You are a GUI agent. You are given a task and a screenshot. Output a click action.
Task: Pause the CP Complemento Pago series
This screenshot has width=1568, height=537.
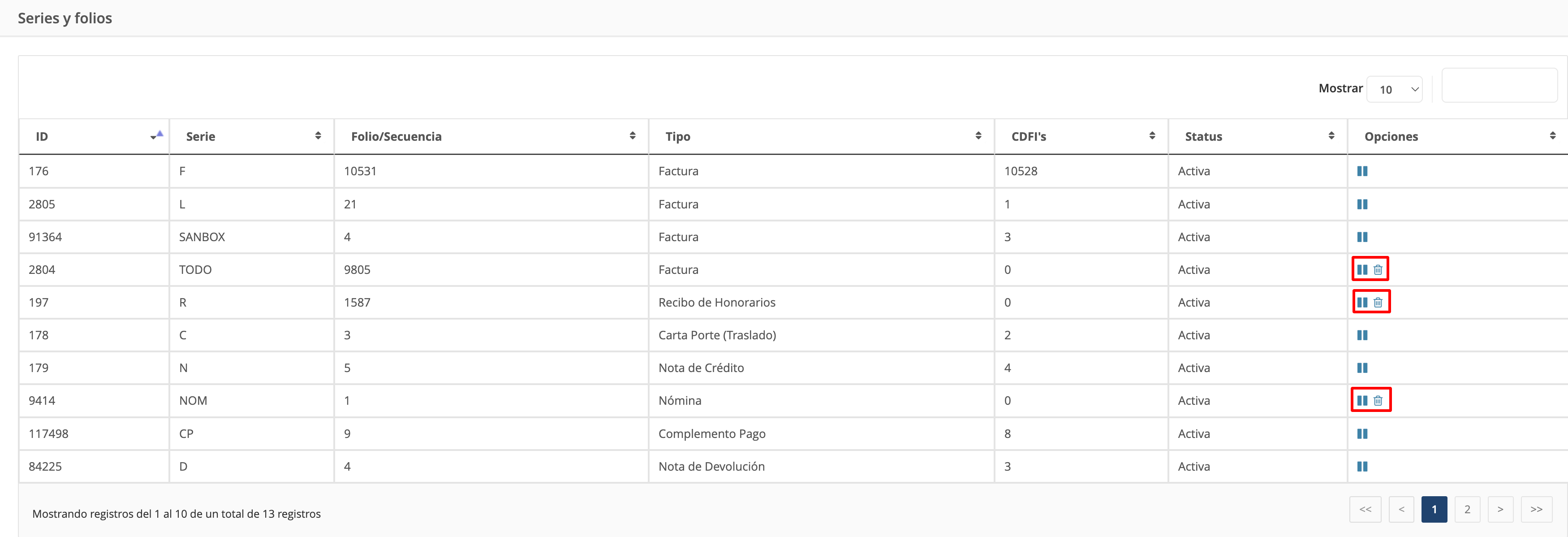click(x=1361, y=433)
